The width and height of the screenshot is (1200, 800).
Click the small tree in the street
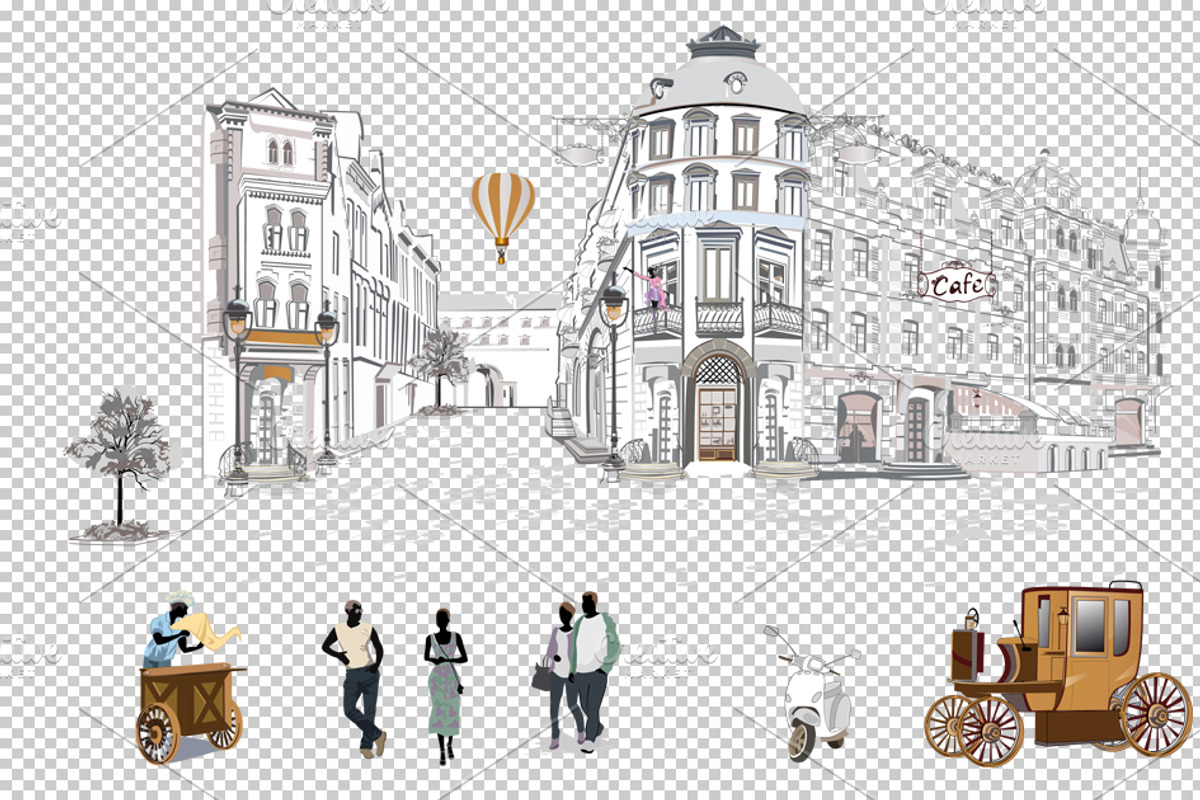[440, 368]
